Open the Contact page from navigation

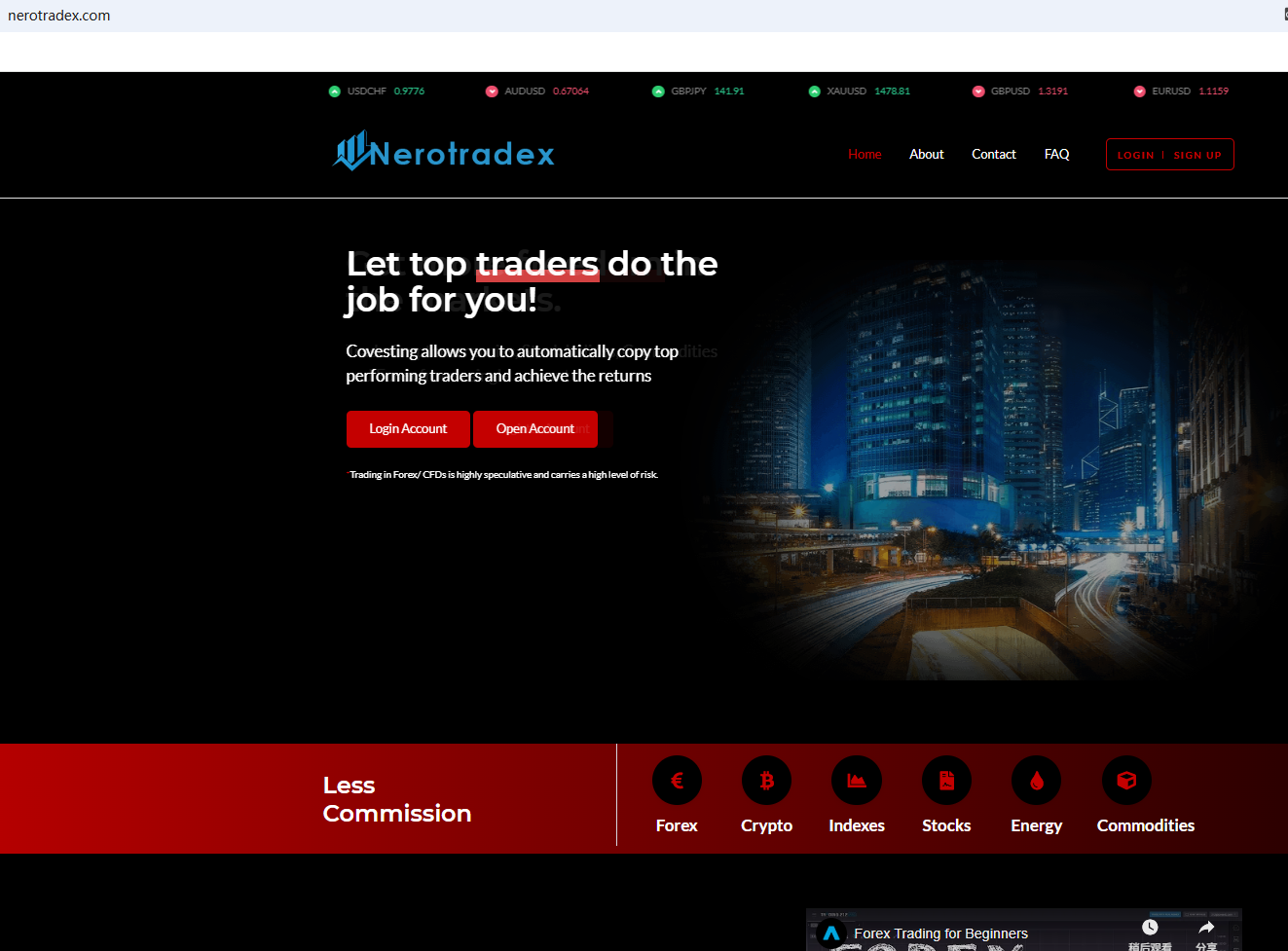pyautogui.click(x=994, y=155)
